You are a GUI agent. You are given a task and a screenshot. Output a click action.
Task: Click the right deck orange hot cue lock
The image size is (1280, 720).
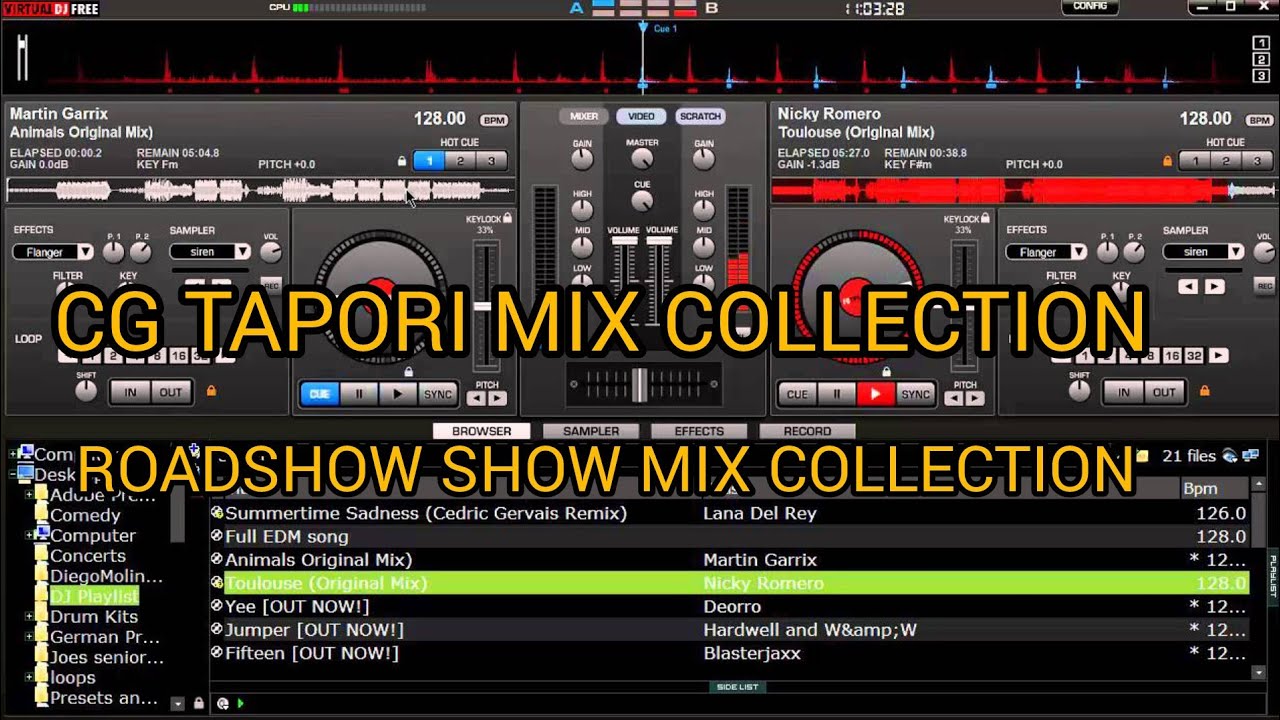[1167, 161]
